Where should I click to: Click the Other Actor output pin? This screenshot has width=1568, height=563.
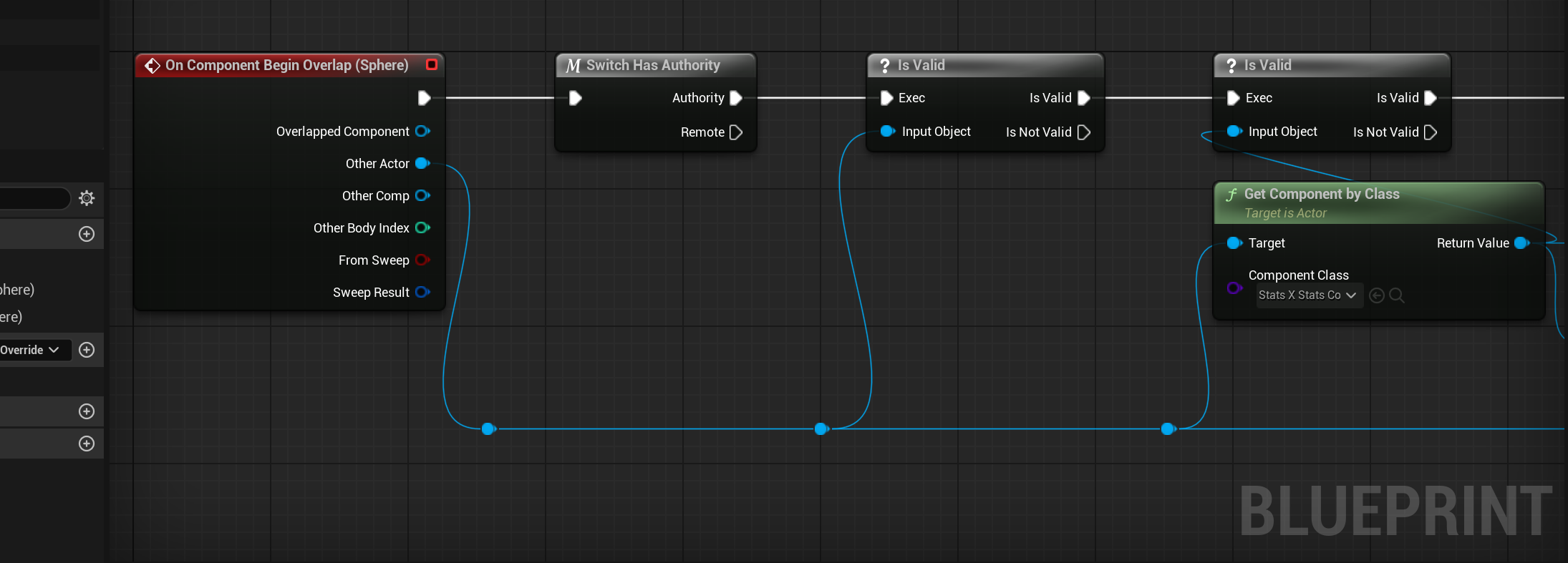pos(422,164)
